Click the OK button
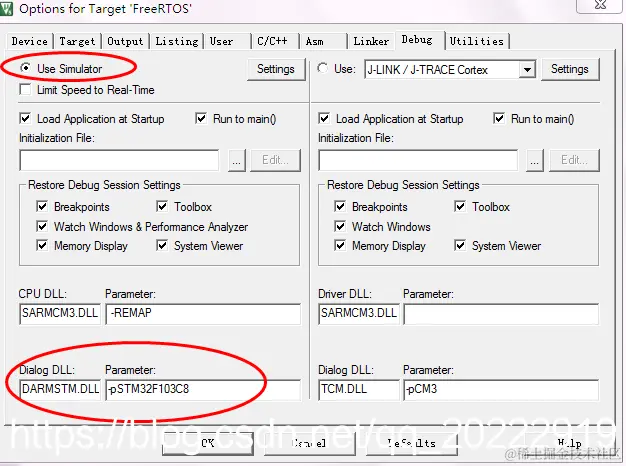Screen dimensions: 626x466 208,443
